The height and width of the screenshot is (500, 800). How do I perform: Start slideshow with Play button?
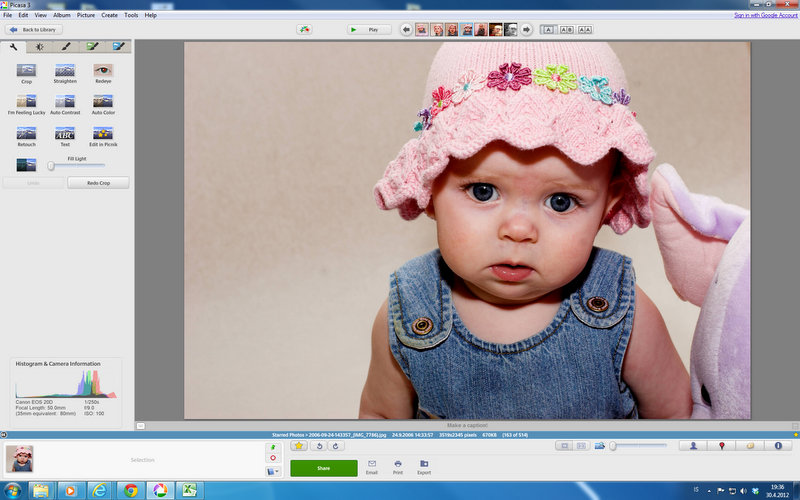coord(369,30)
